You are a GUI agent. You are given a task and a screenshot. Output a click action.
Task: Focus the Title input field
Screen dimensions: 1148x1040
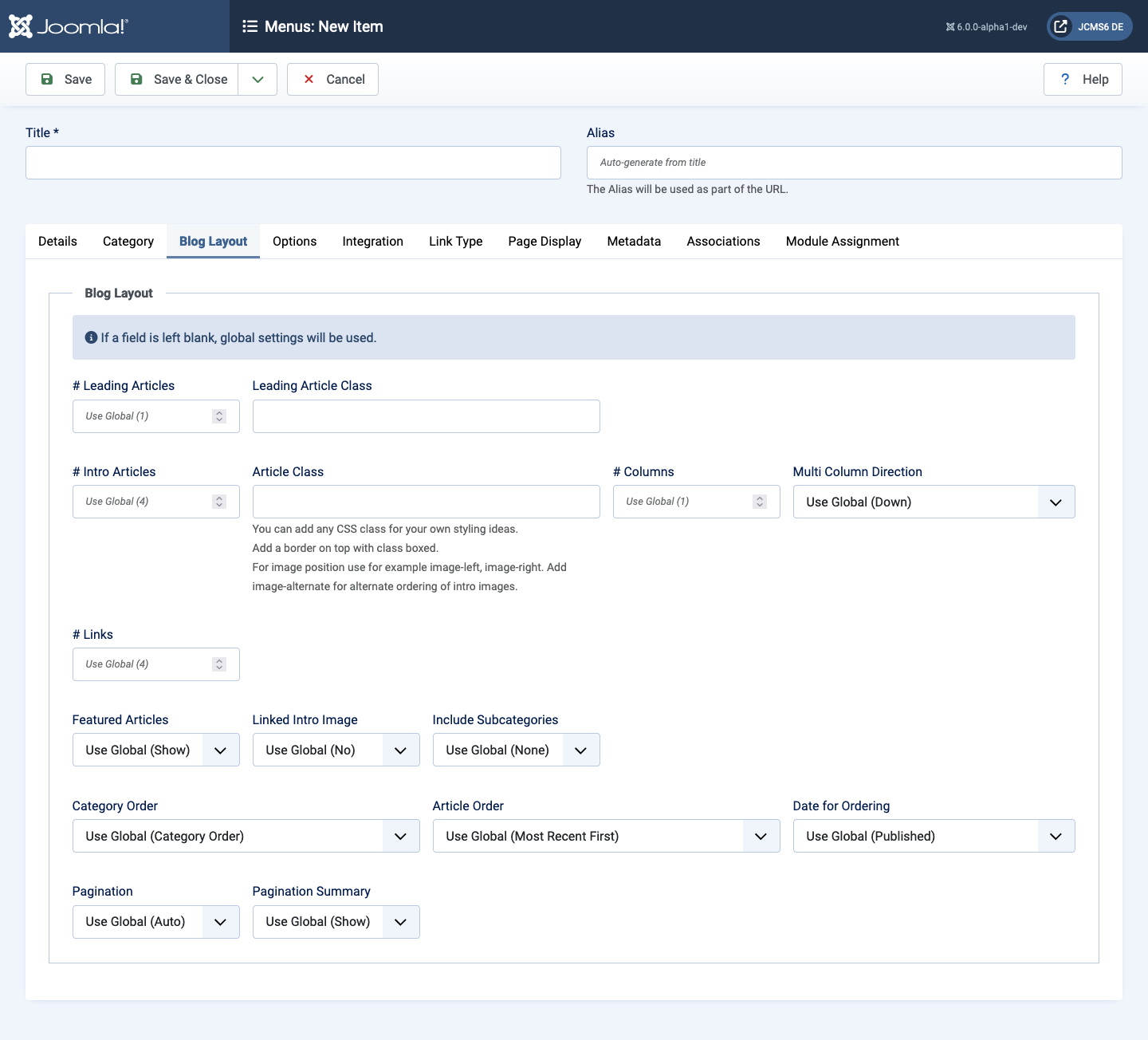293,163
